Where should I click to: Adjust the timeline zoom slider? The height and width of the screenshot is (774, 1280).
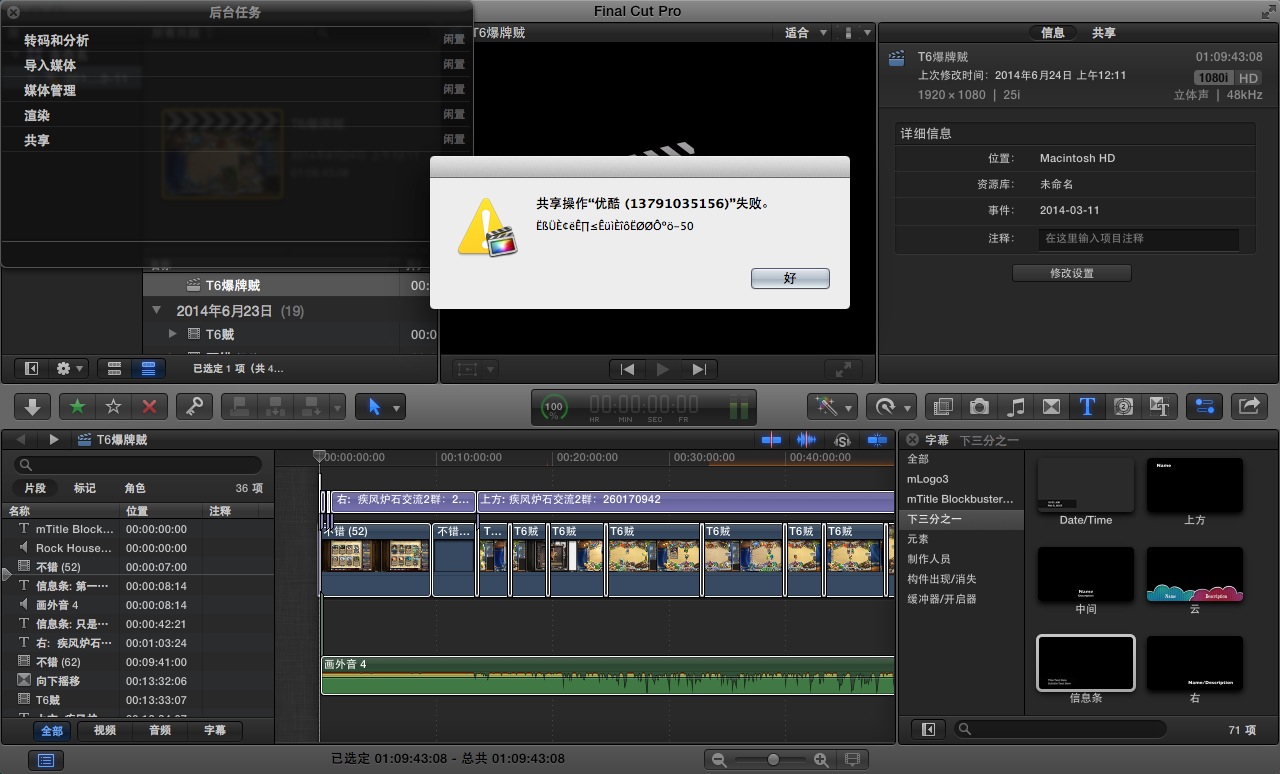coord(772,760)
